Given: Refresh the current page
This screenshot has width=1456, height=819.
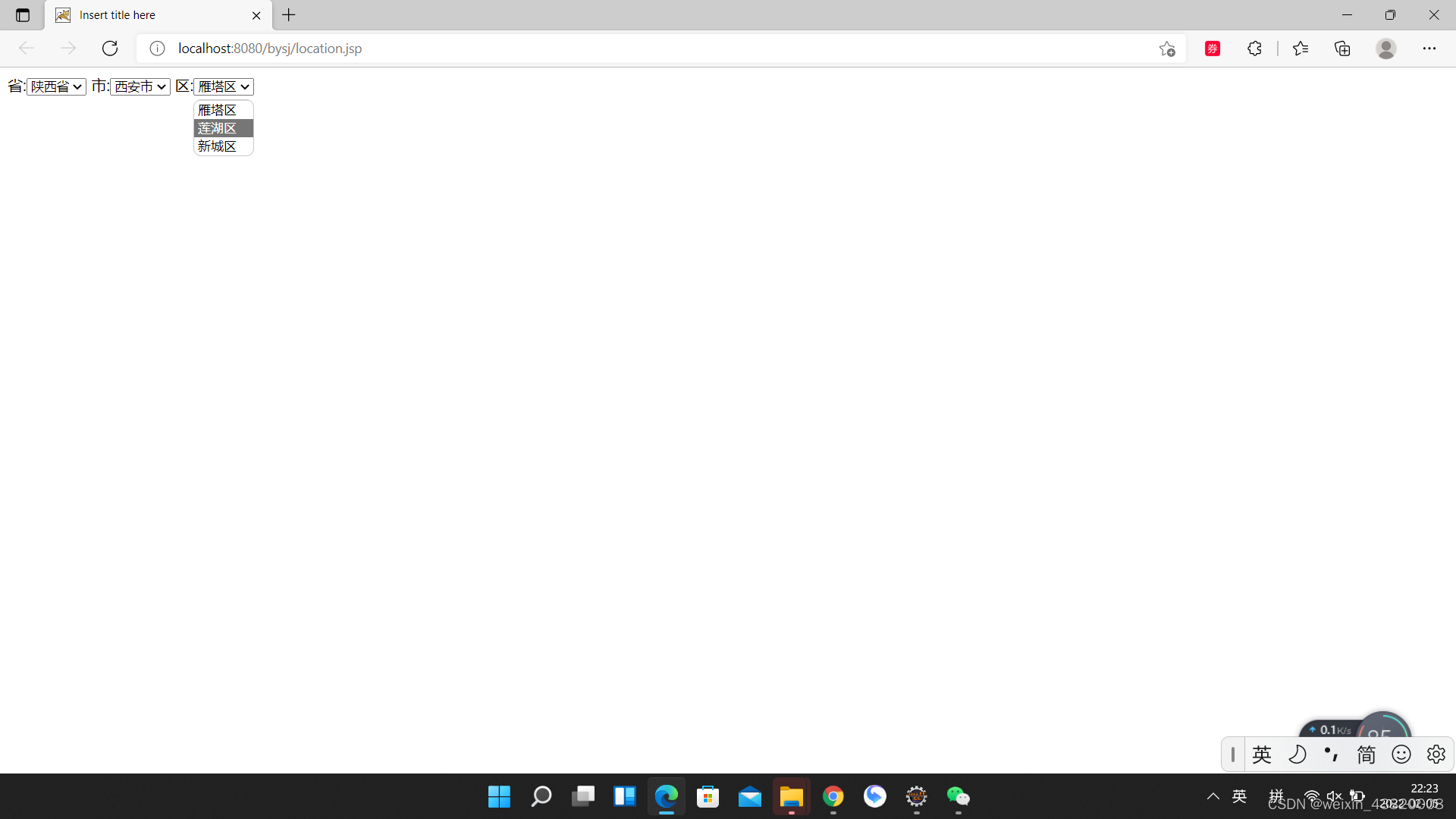Looking at the screenshot, I should tap(110, 49).
